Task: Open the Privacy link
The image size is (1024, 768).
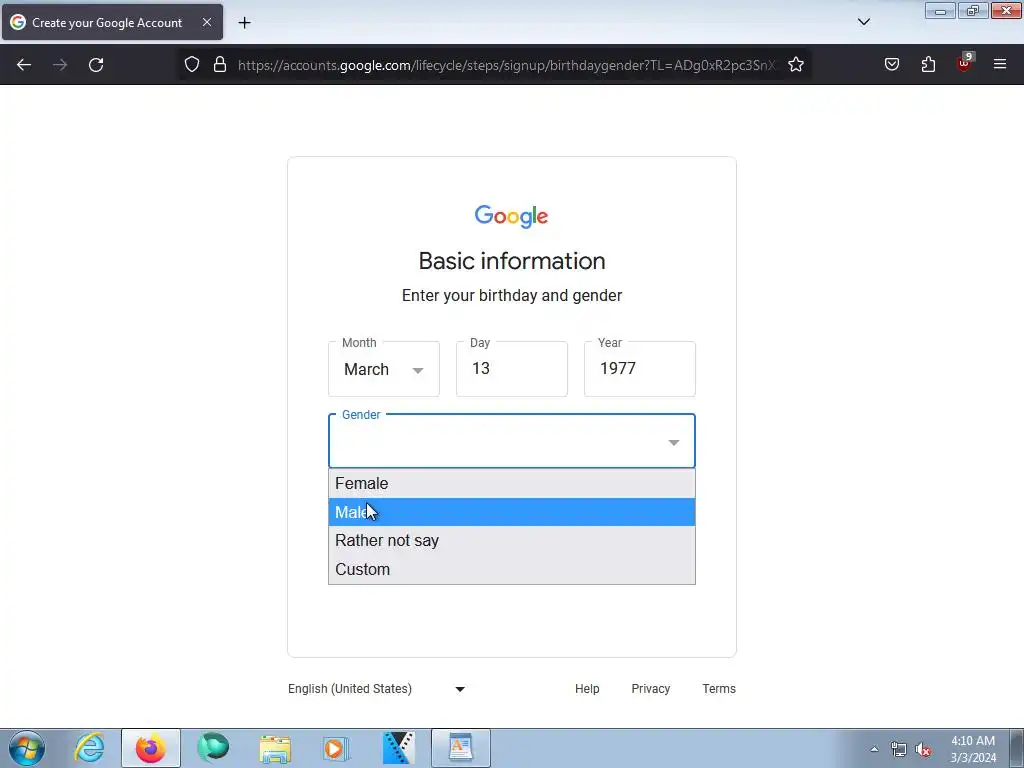Action: click(650, 689)
